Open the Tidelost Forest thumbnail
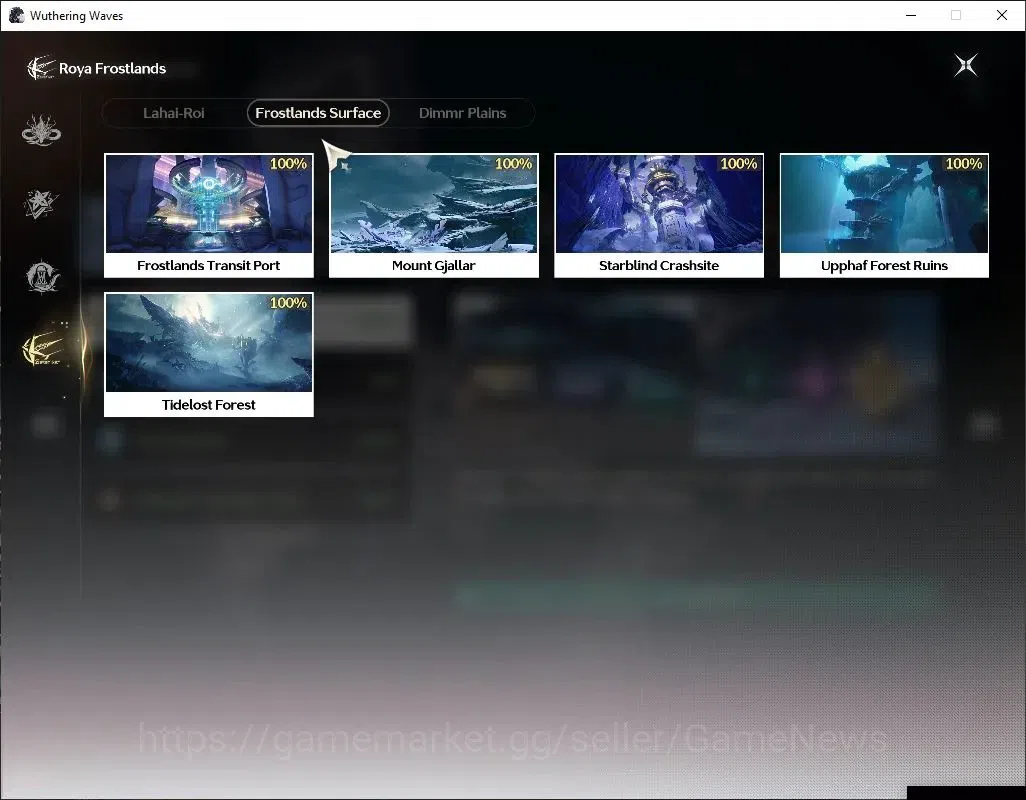 tap(209, 343)
